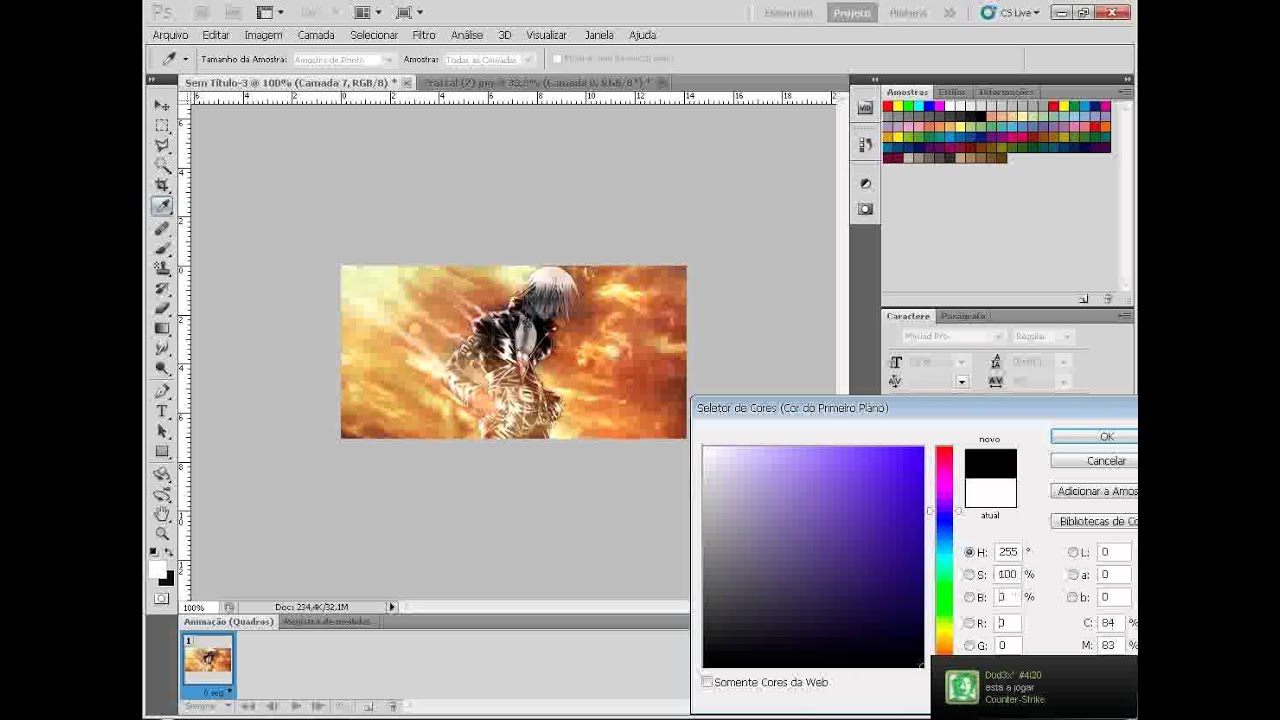Image resolution: width=1280 pixels, height=720 pixels.
Task: Open the status bar info arrow
Action: point(392,607)
